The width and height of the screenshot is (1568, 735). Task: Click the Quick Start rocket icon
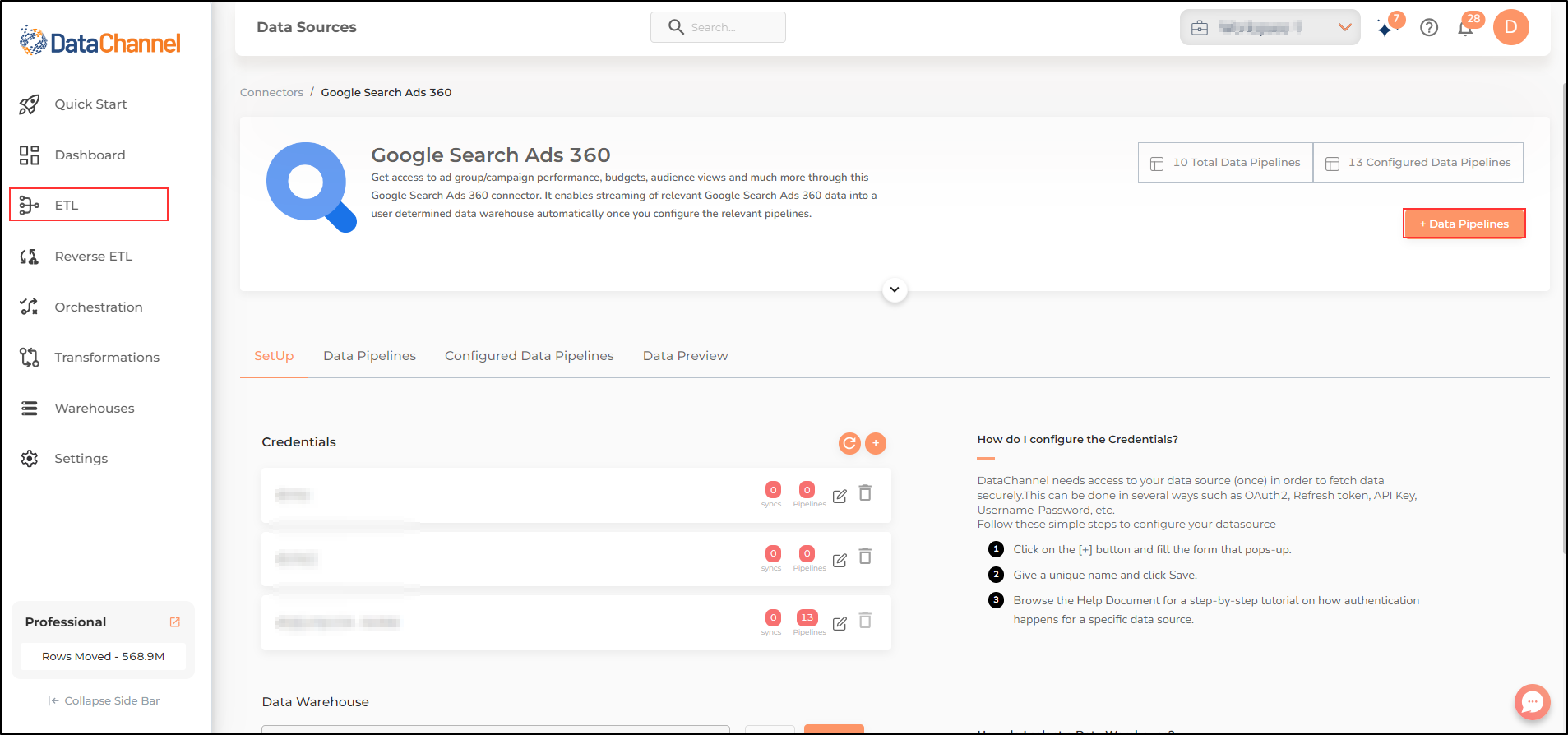point(30,104)
